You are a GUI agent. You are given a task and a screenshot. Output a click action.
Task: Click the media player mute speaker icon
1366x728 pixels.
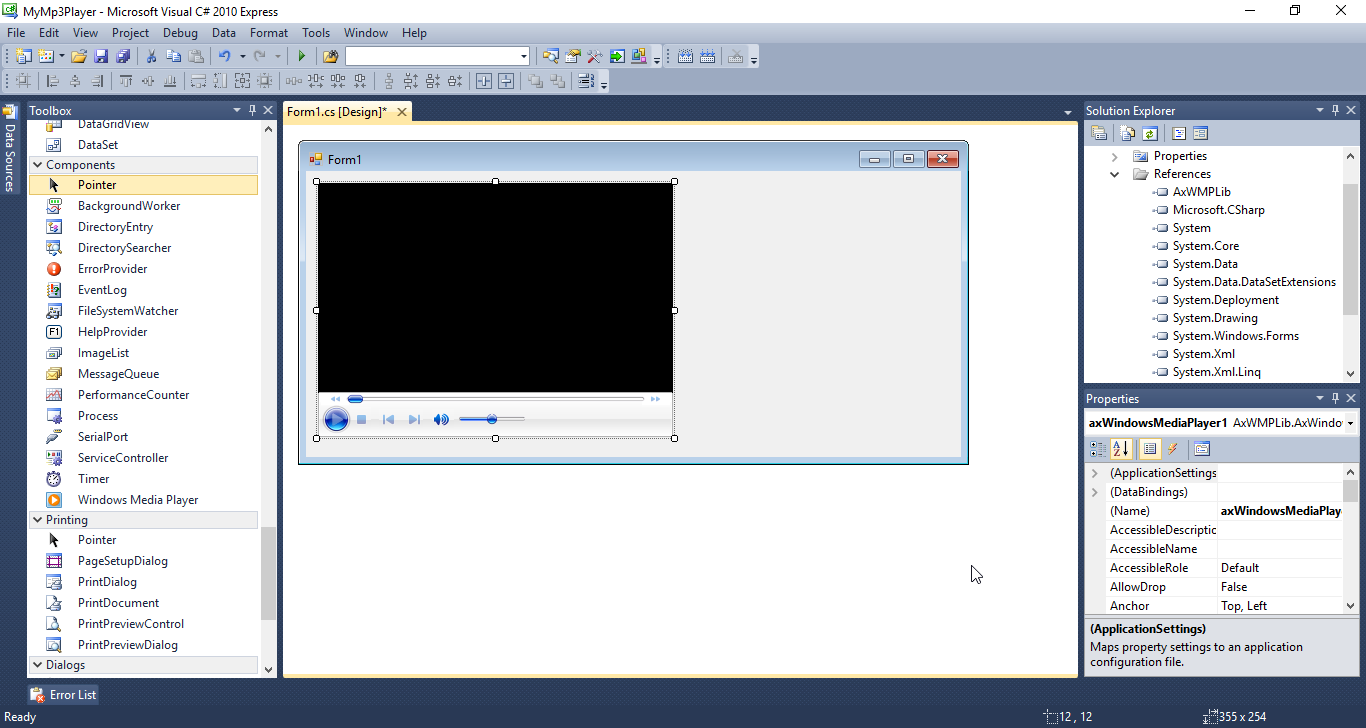(x=441, y=420)
